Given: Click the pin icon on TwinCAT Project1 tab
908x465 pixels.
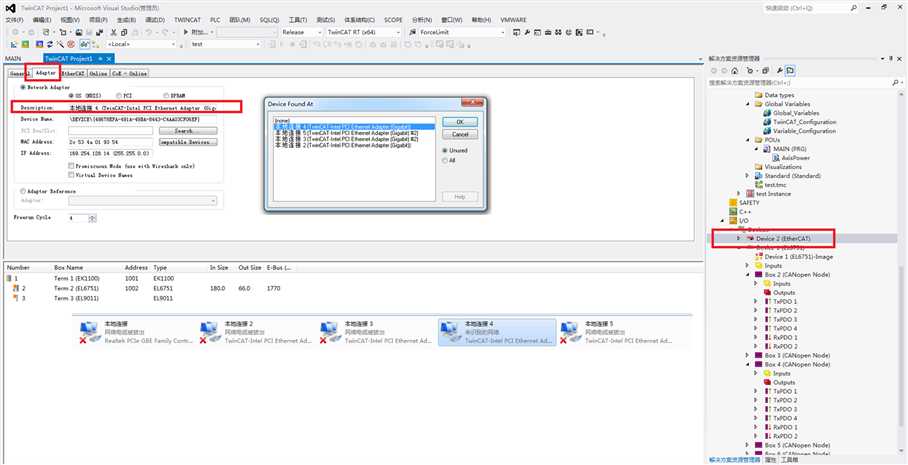Looking at the screenshot, I should coord(100,59).
